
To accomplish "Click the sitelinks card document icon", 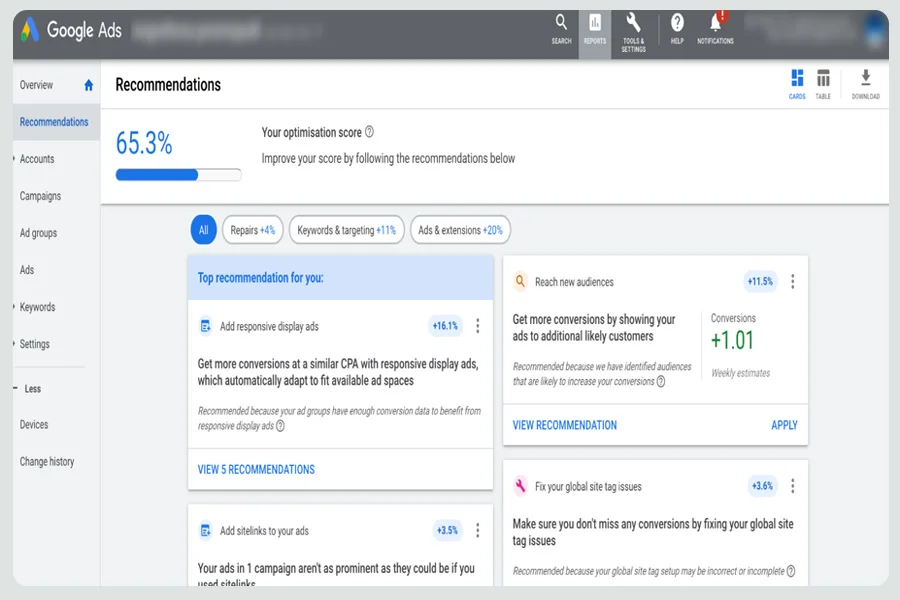I will [205, 531].
